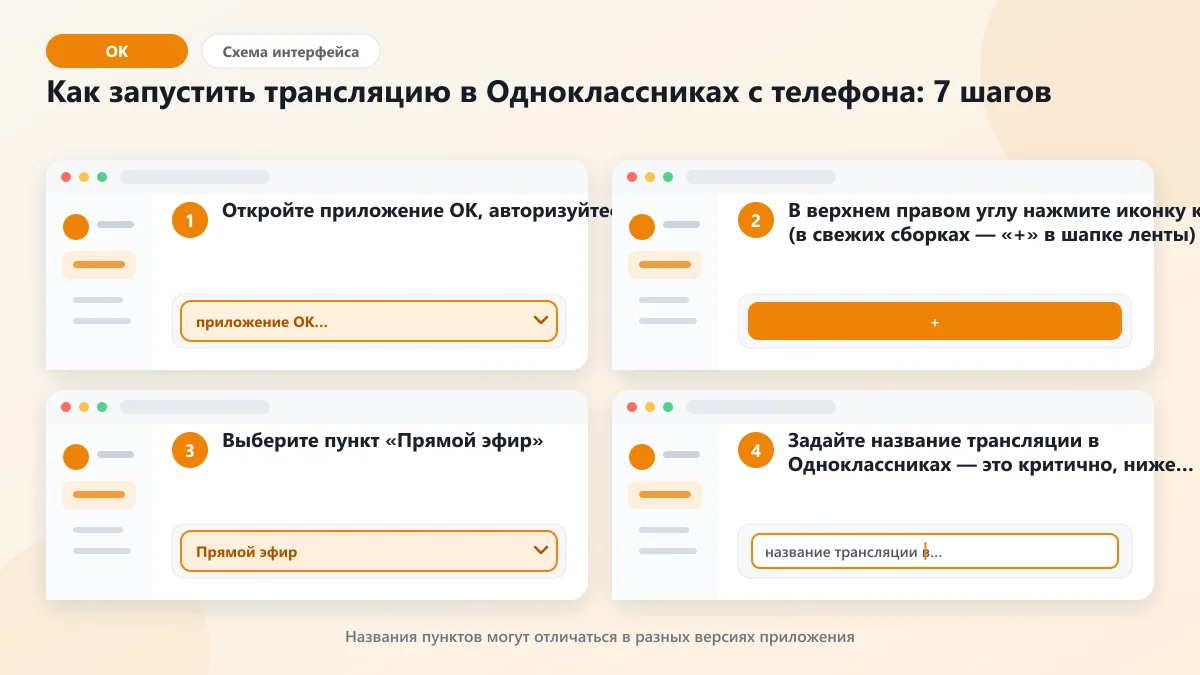
Task: Open the Прямой эфир dropdown
Action: tap(369, 551)
